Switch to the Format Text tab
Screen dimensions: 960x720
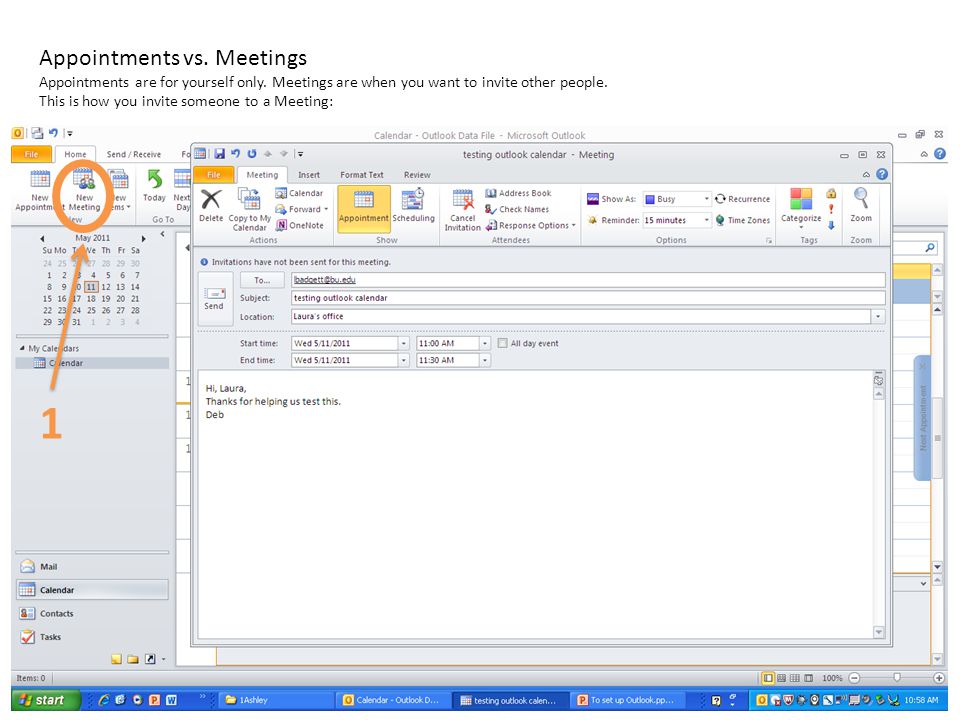[362, 175]
